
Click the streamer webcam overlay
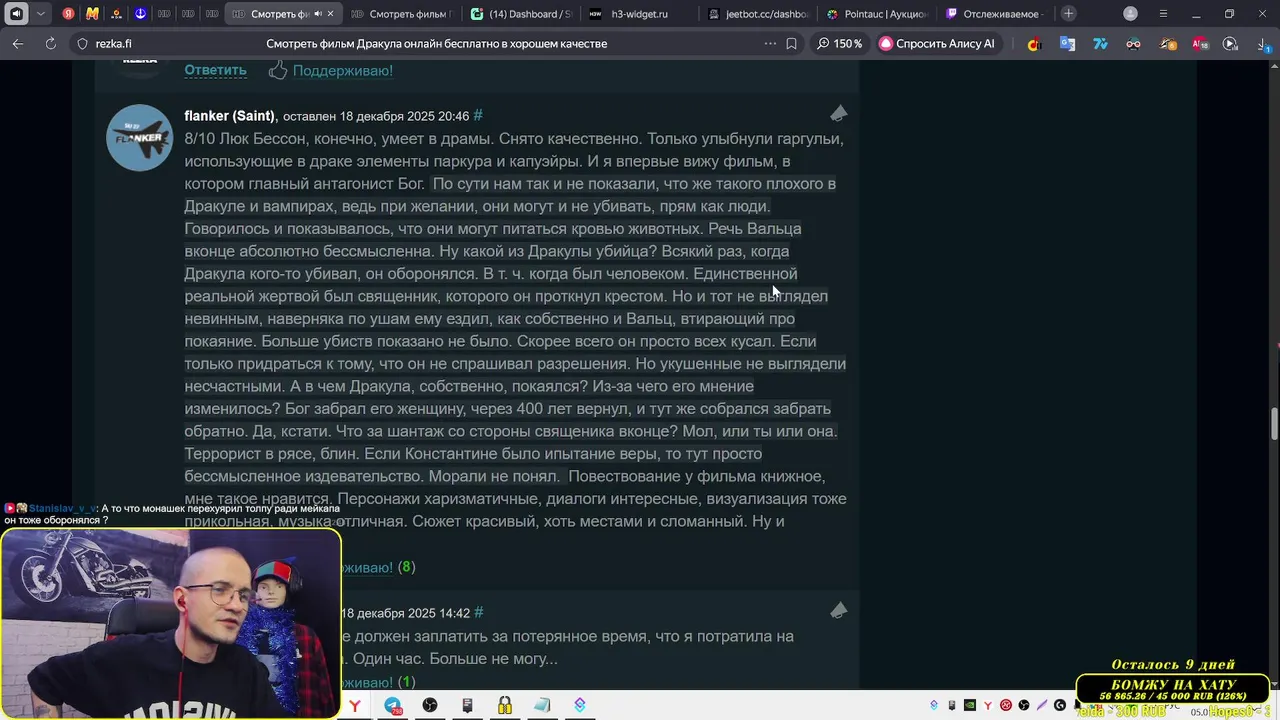(171, 623)
